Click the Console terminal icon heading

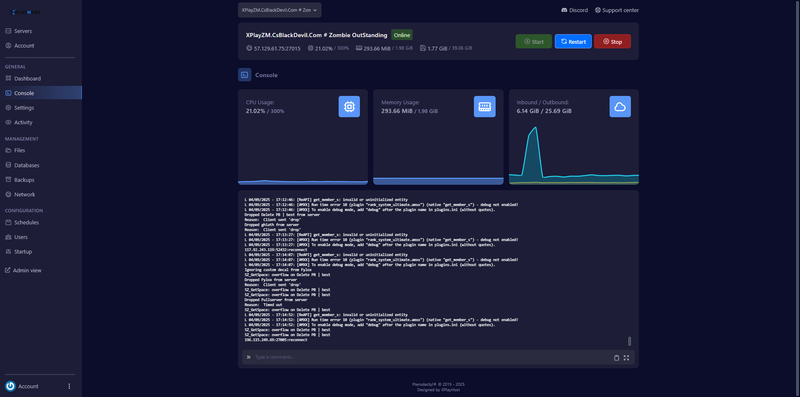tap(244, 75)
